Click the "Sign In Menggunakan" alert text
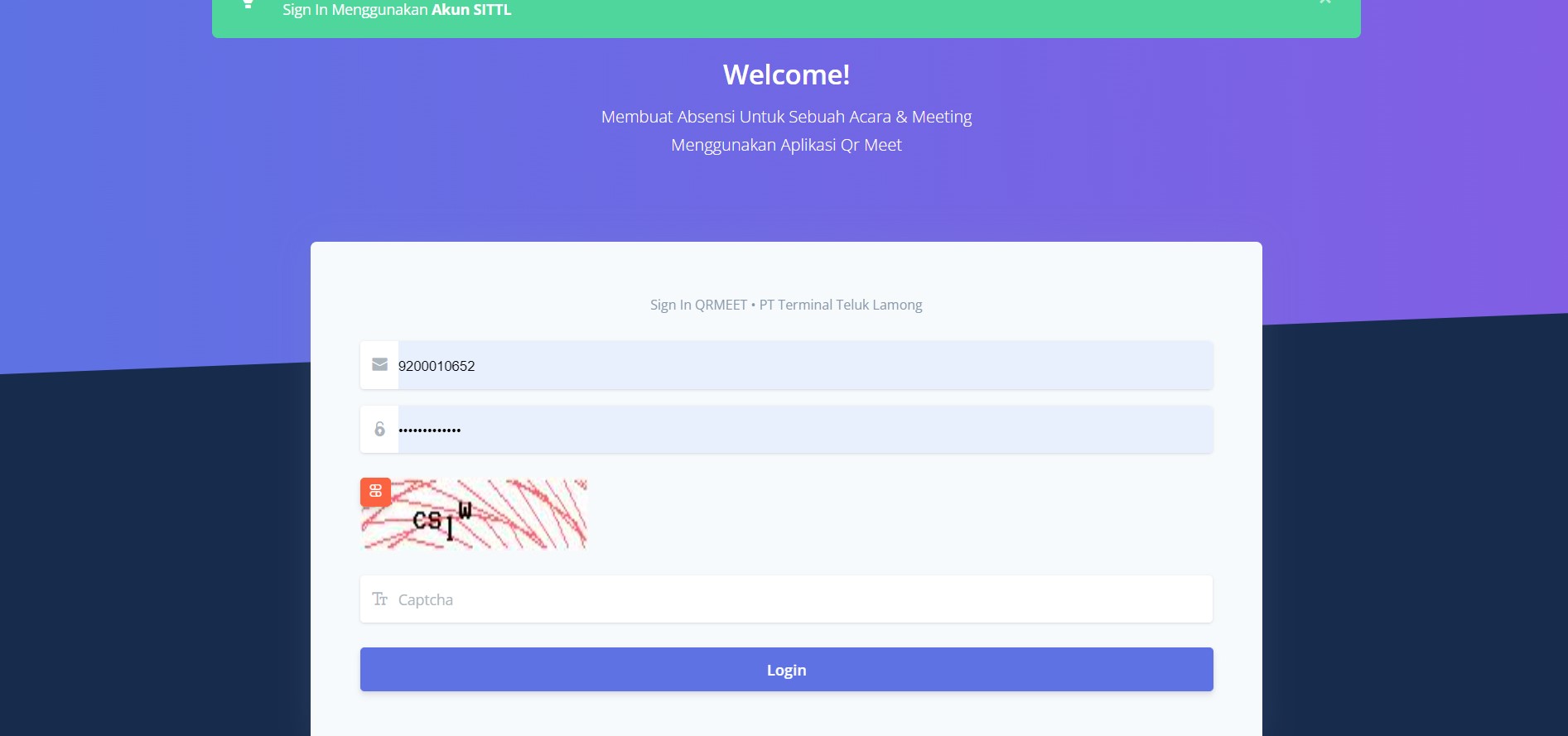The image size is (1568, 736). pos(355,10)
